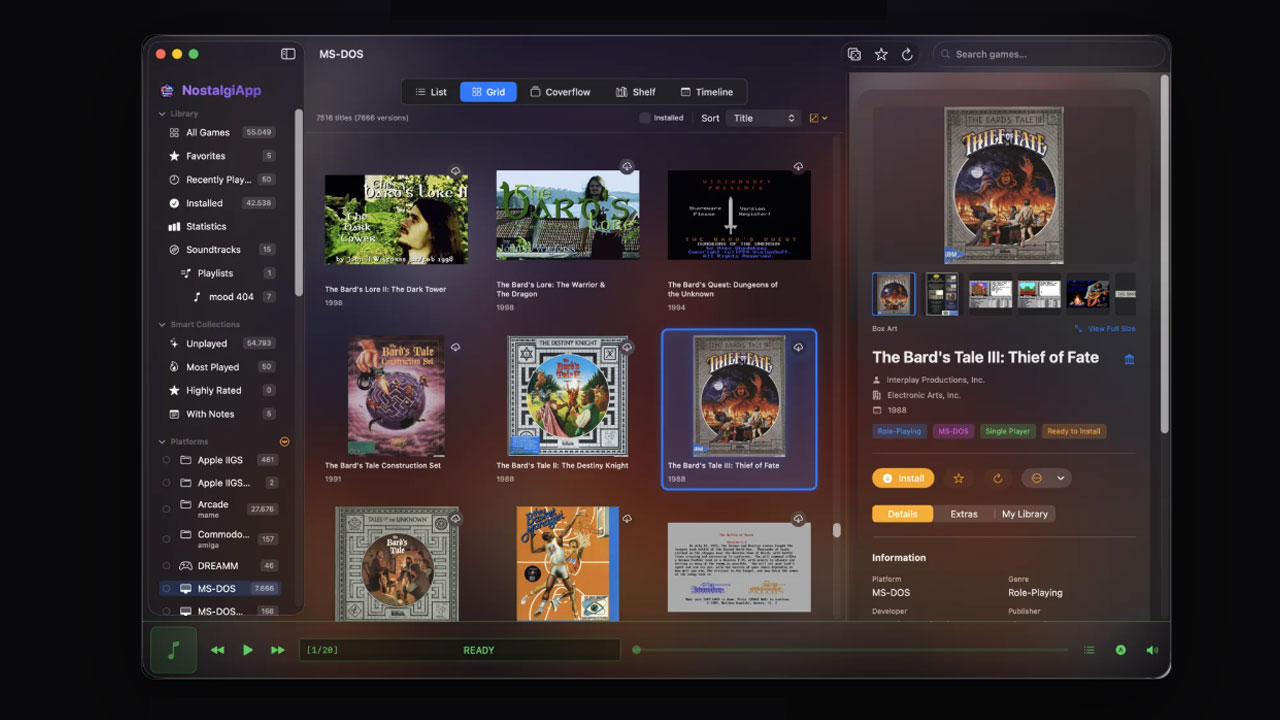Click the blue museum building icon

(x=1129, y=359)
